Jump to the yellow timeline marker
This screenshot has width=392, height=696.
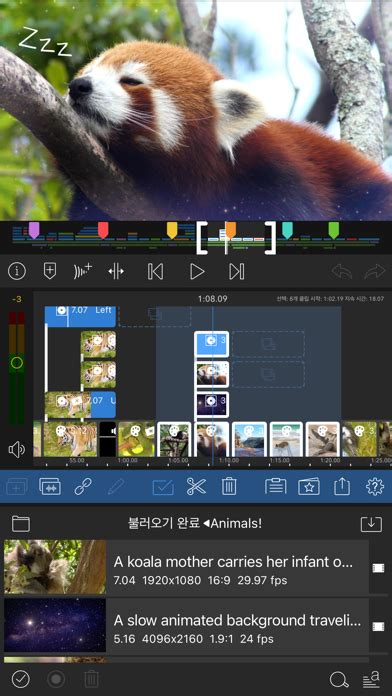(x=172, y=230)
